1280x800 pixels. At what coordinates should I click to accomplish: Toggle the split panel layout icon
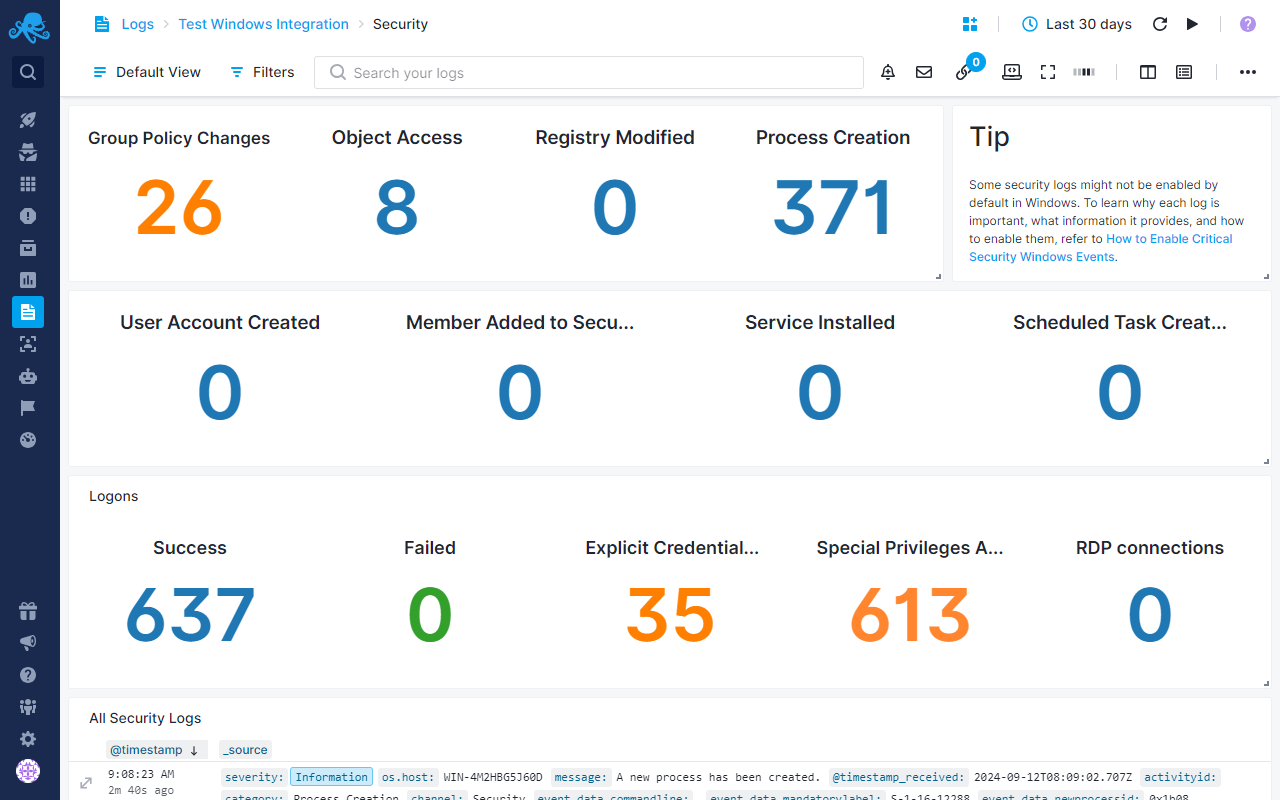pyautogui.click(x=1148, y=72)
